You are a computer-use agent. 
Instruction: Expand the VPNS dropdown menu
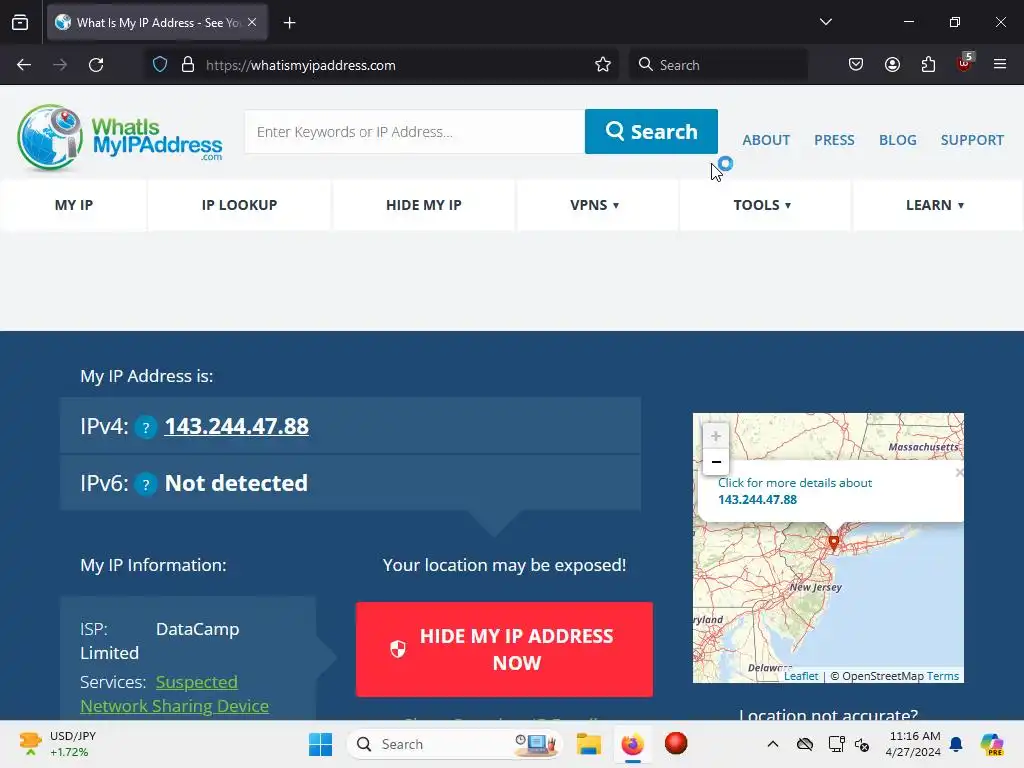pyautogui.click(x=595, y=205)
